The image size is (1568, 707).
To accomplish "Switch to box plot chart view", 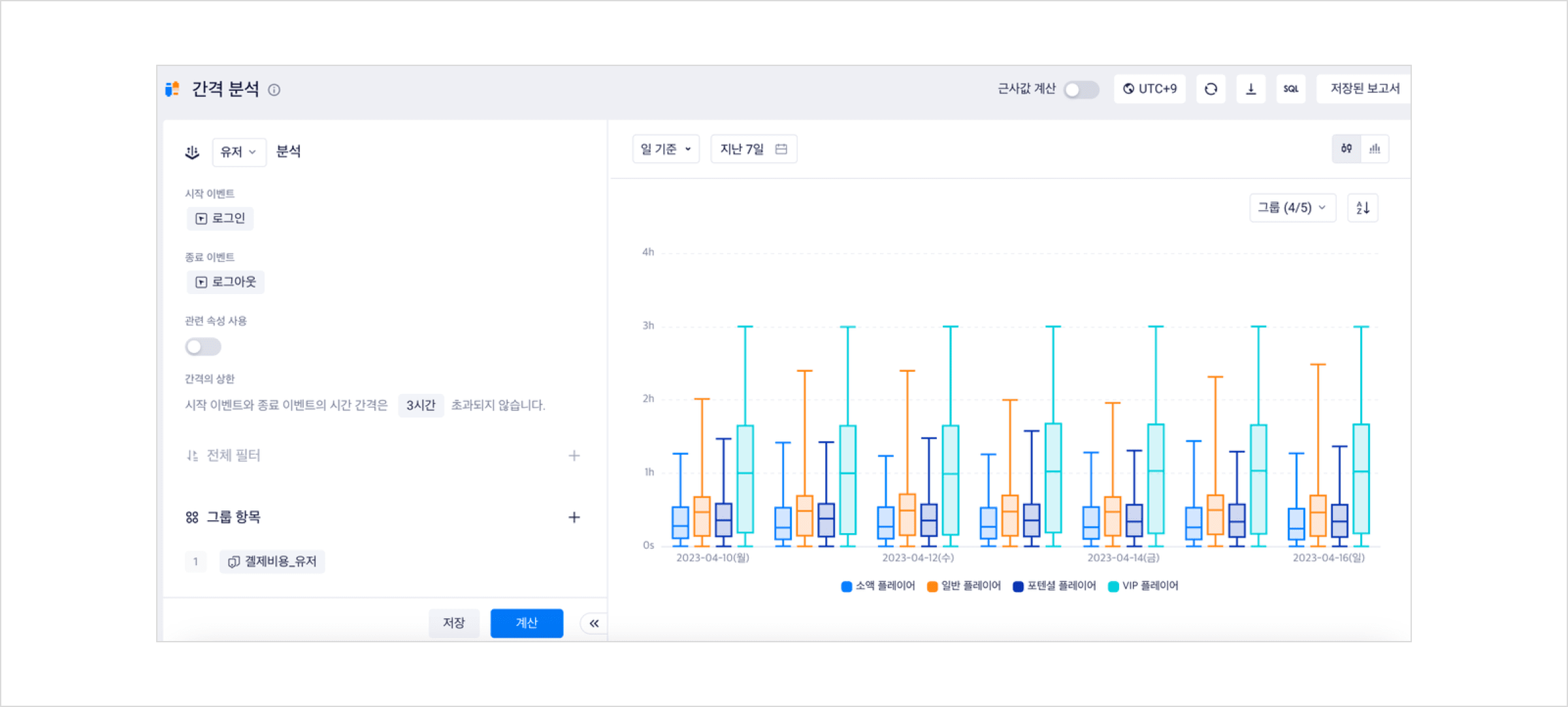I will [x=1347, y=149].
